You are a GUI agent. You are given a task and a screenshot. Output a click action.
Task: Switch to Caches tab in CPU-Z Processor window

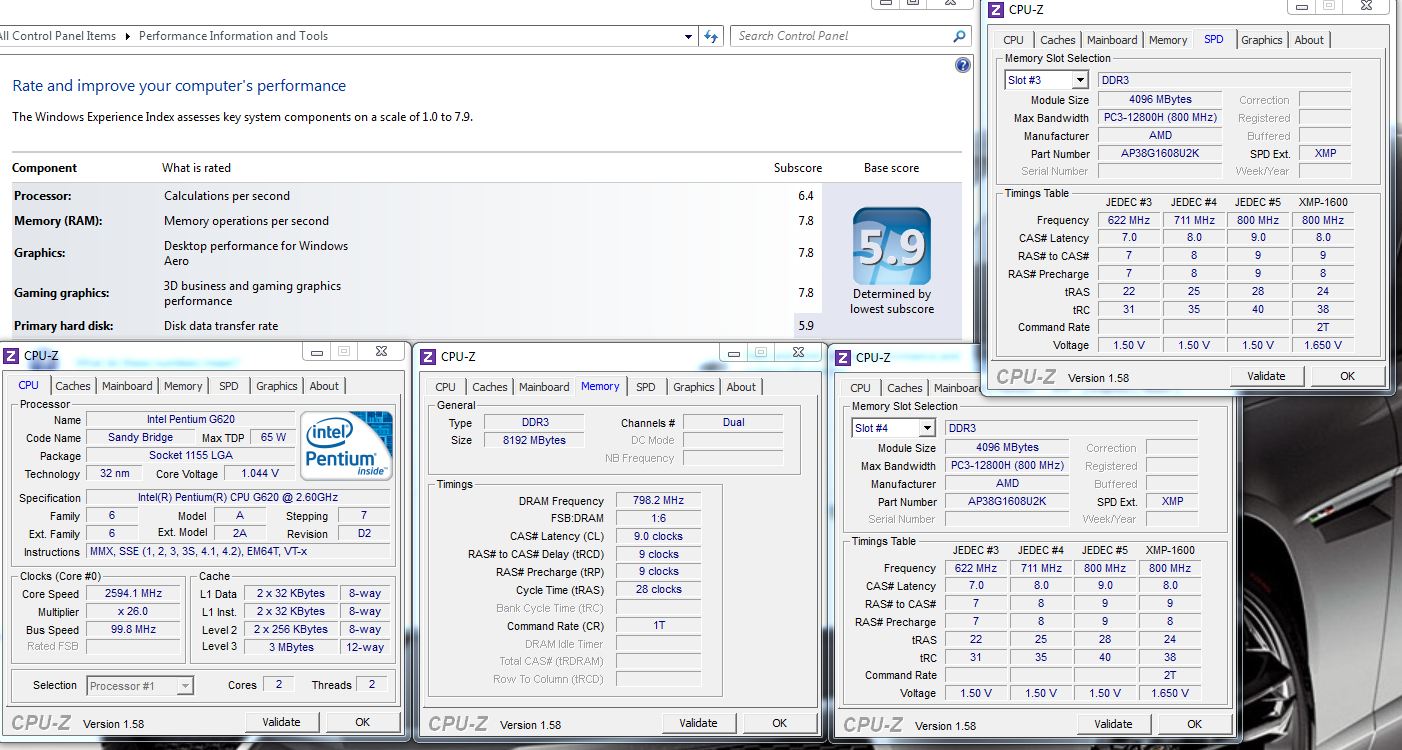pyautogui.click(x=73, y=386)
